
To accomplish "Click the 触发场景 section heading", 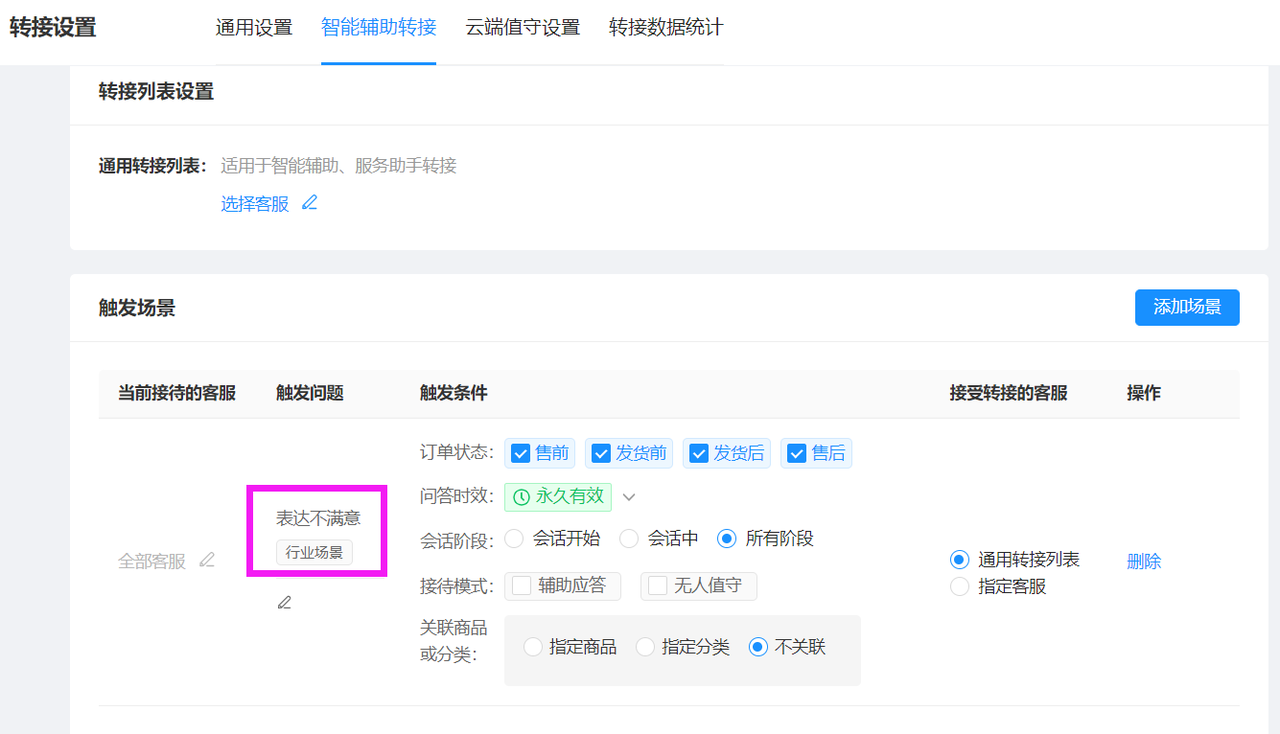I will (x=137, y=308).
